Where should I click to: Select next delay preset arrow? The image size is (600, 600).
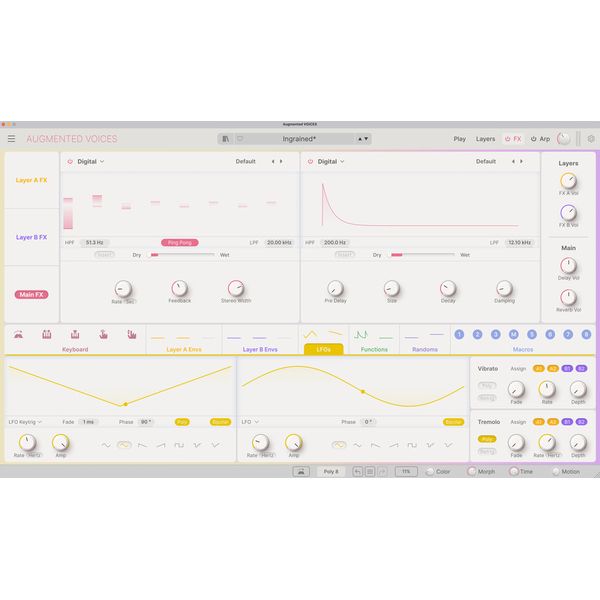(x=281, y=161)
